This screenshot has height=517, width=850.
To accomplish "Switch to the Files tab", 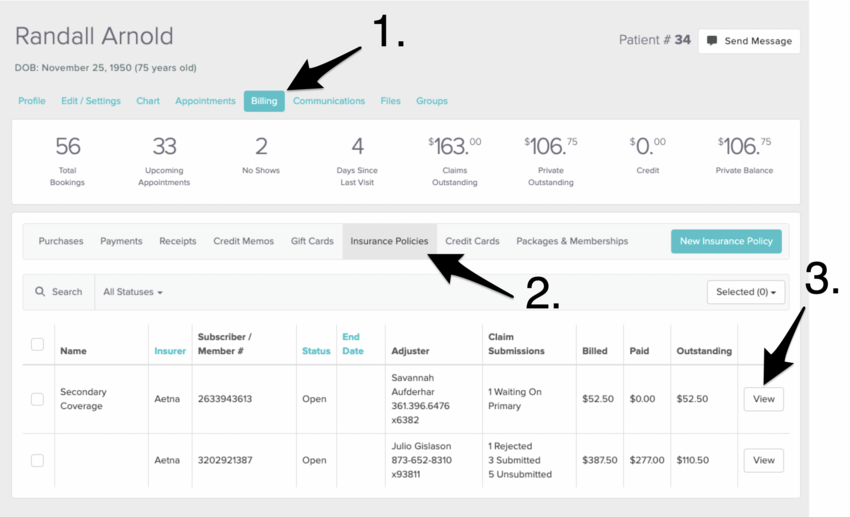I will pos(390,101).
